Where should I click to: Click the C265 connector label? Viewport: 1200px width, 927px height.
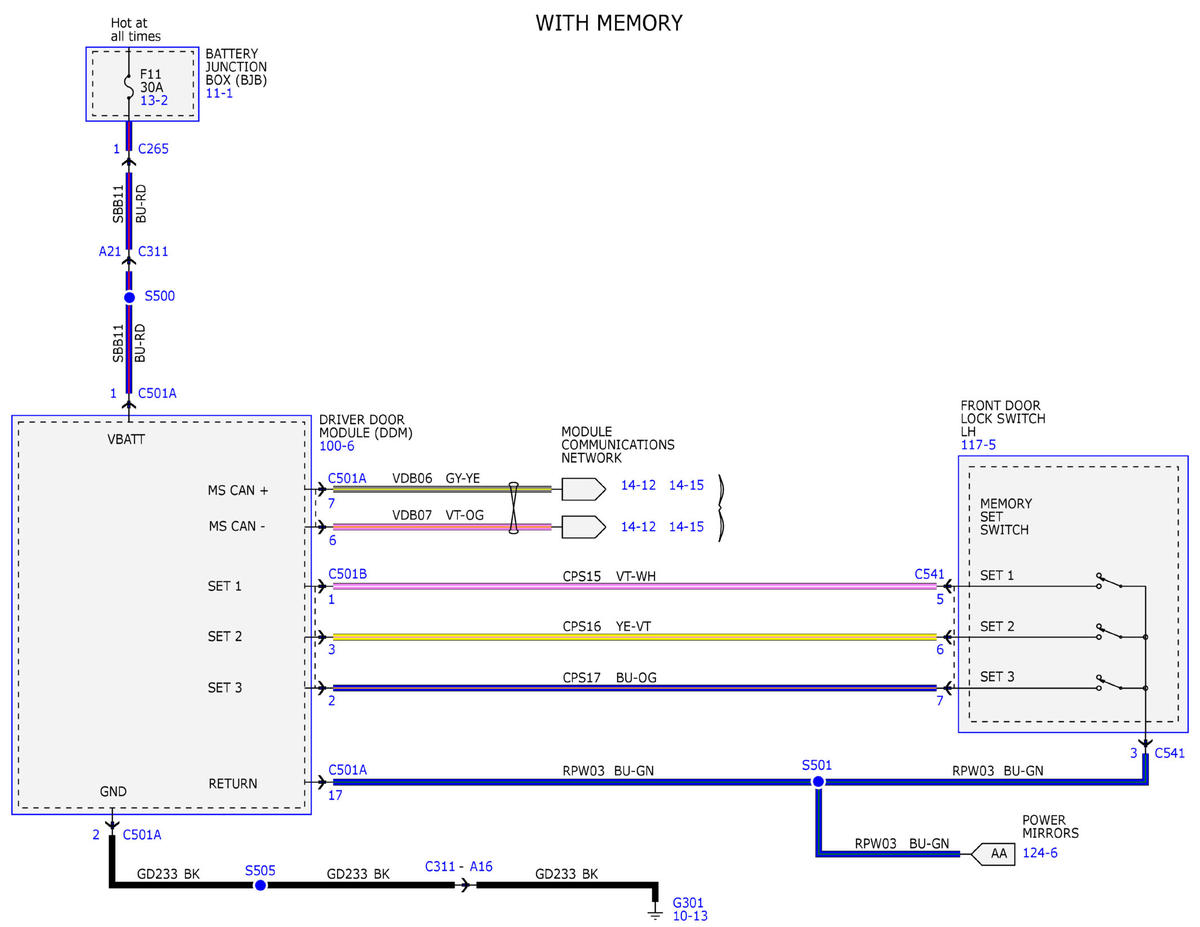[153, 149]
